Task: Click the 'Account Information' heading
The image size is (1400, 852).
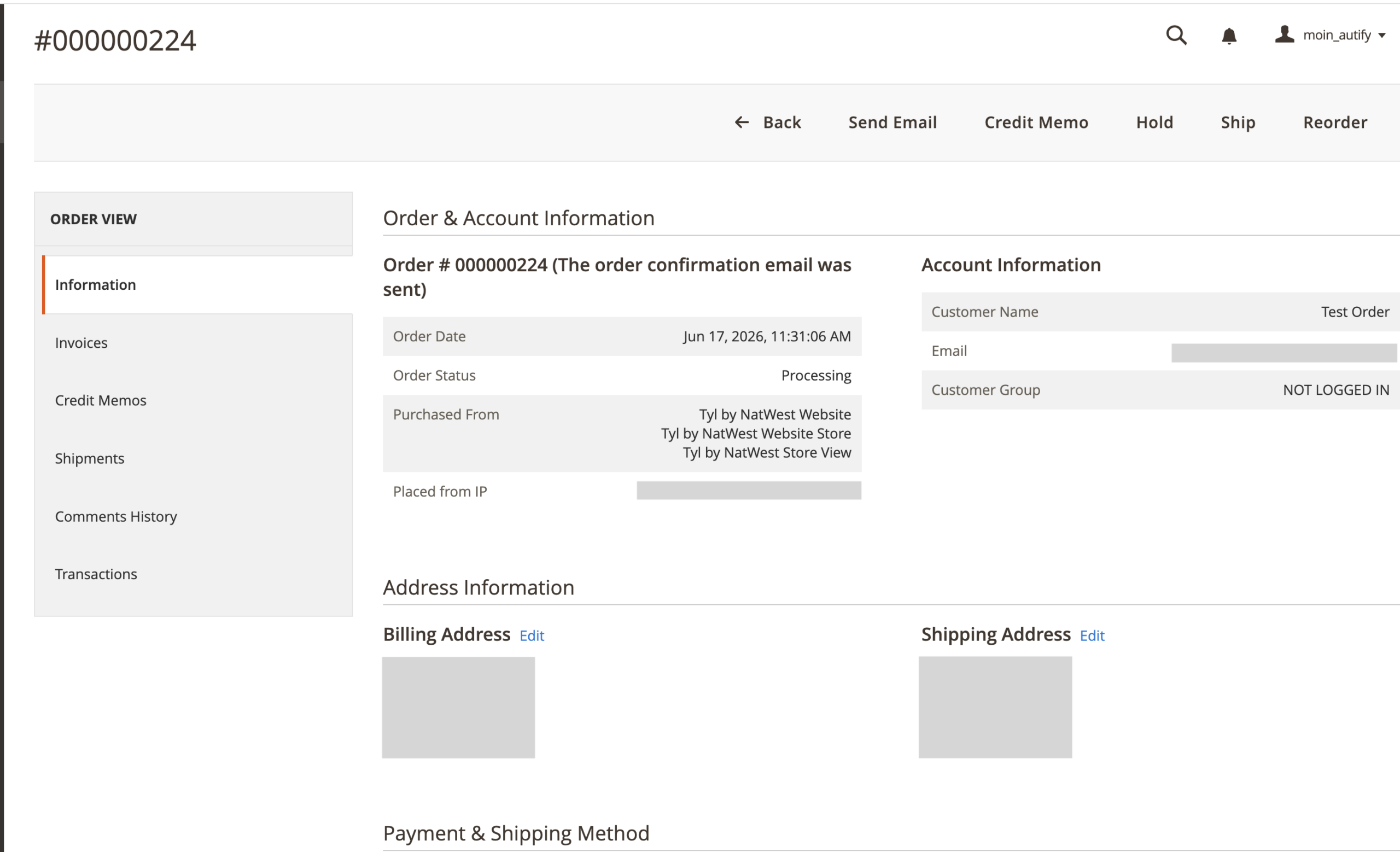Action: (x=1011, y=265)
